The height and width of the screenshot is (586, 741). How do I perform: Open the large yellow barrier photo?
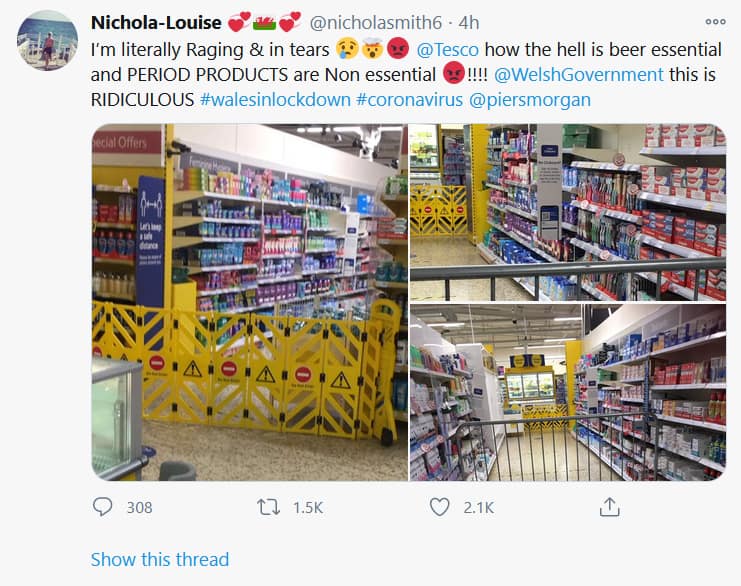pyautogui.click(x=250, y=302)
